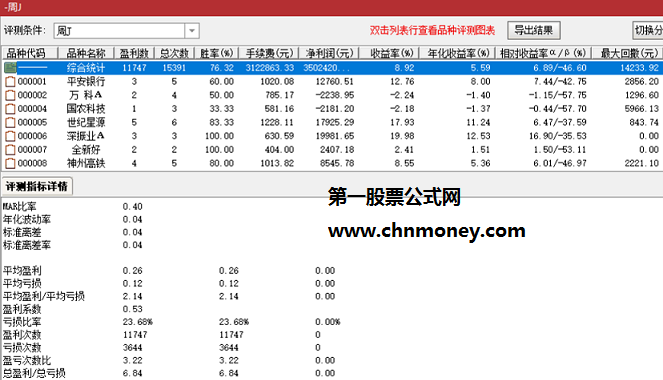Click the 综合统计 summary row icon
The width and height of the screenshot is (663, 380).
click(10, 68)
